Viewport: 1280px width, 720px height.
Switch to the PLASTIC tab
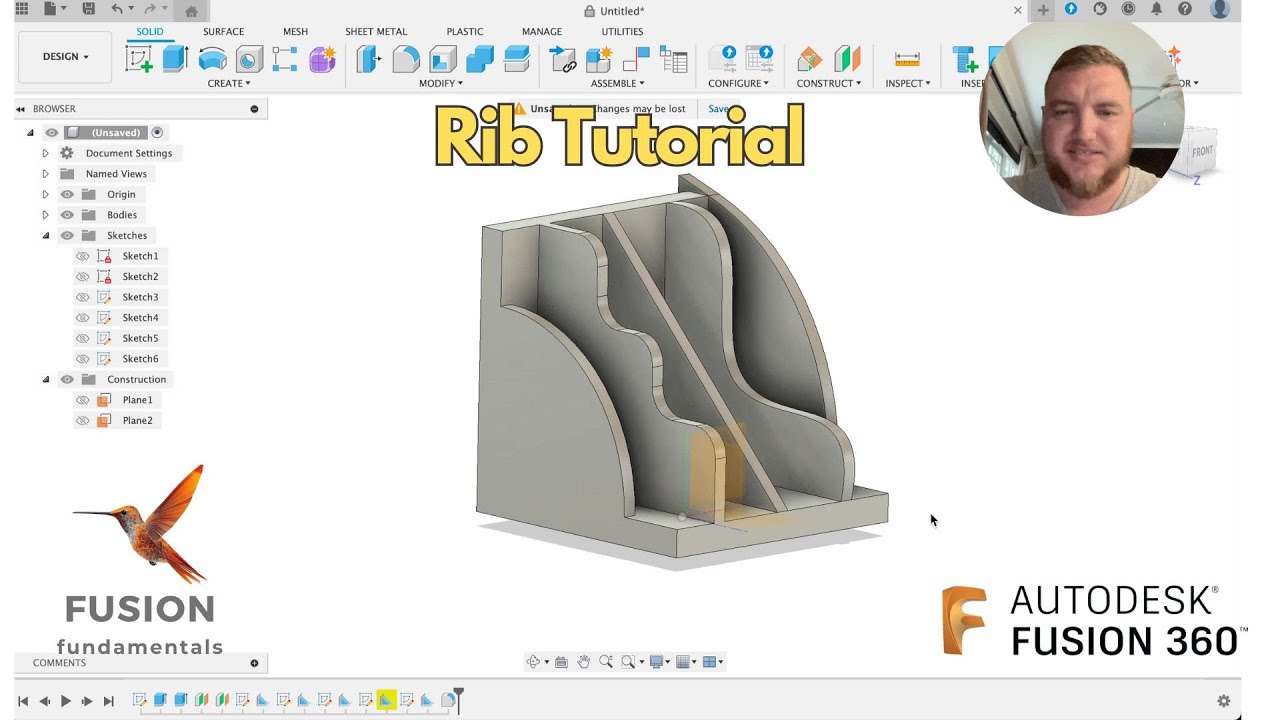[x=465, y=32]
